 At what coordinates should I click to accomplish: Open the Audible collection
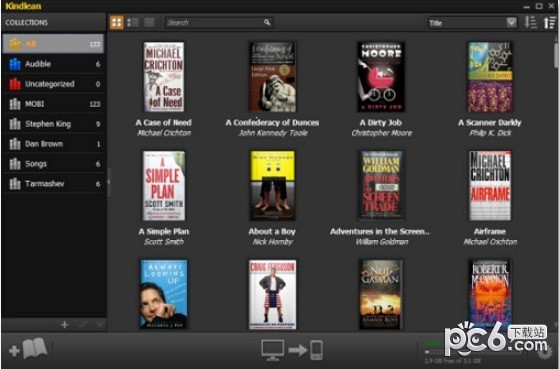[53, 64]
